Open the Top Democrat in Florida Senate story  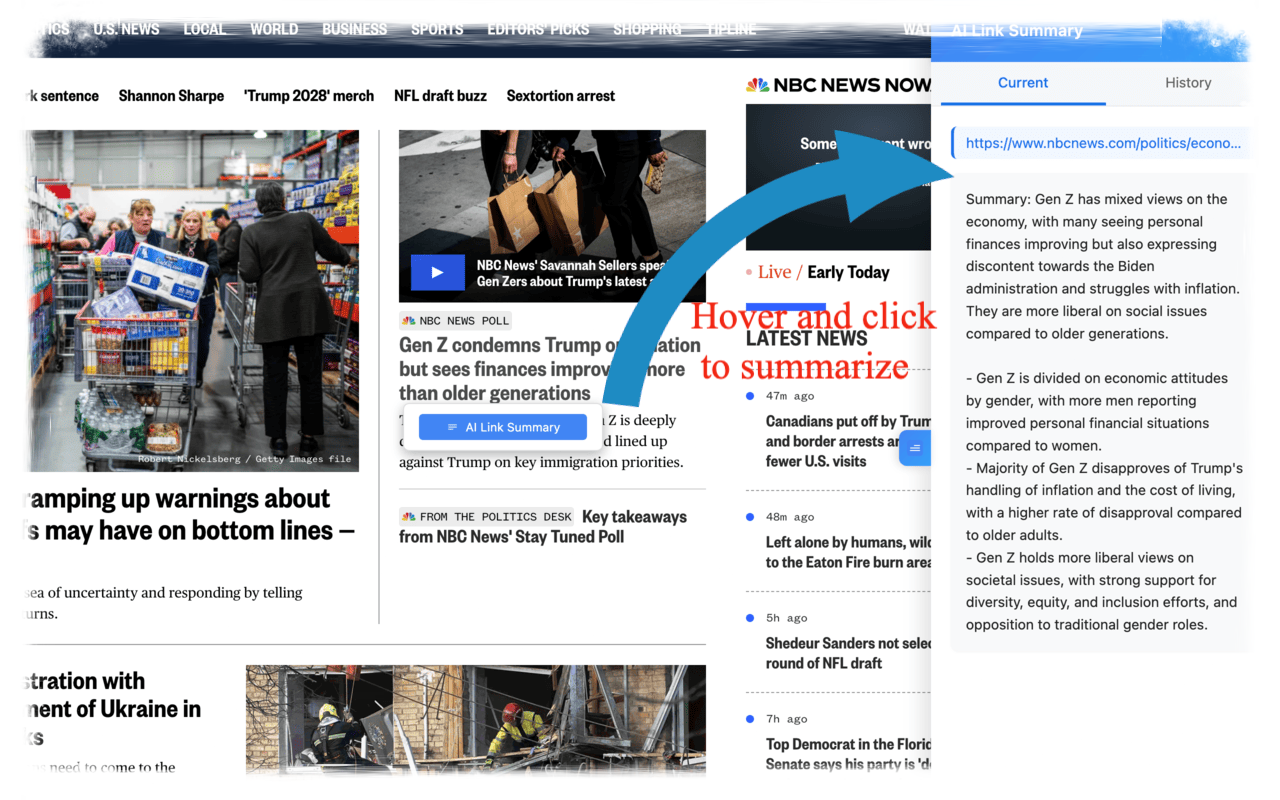point(848,754)
